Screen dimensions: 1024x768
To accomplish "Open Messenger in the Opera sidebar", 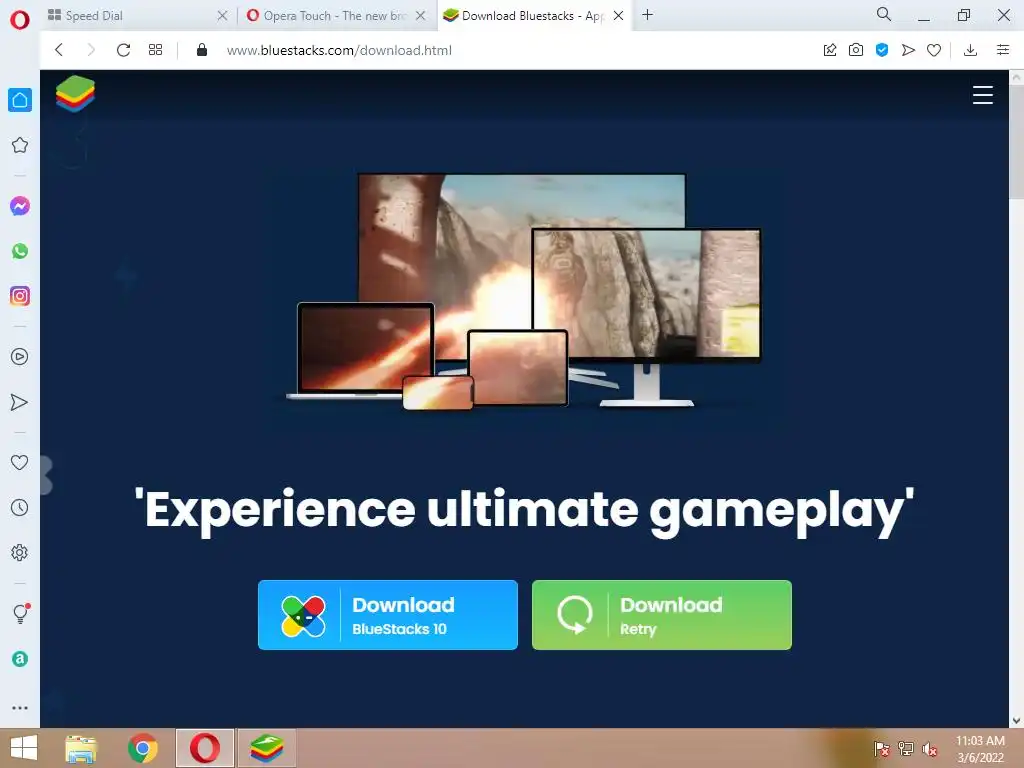I will tap(20, 206).
